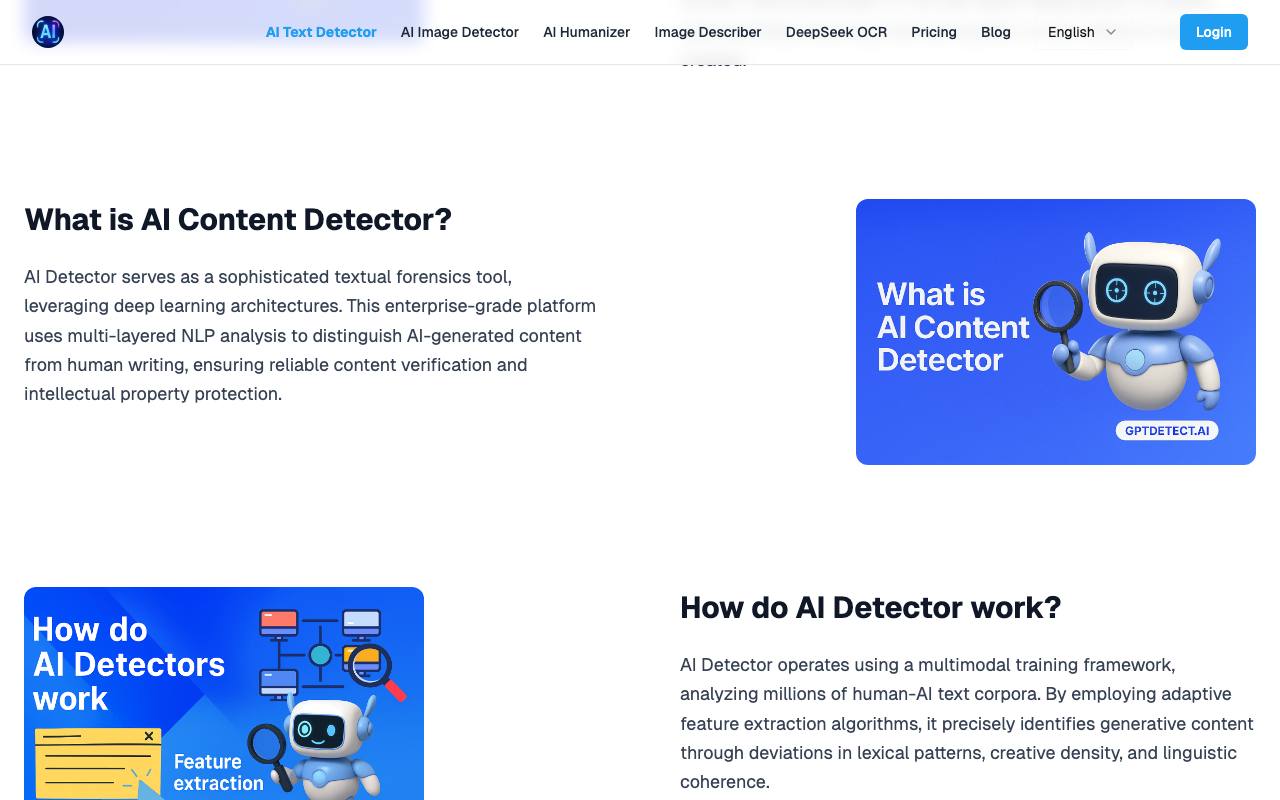
Task: Select the 'What is AI Content Detector?' heading
Action: (238, 219)
